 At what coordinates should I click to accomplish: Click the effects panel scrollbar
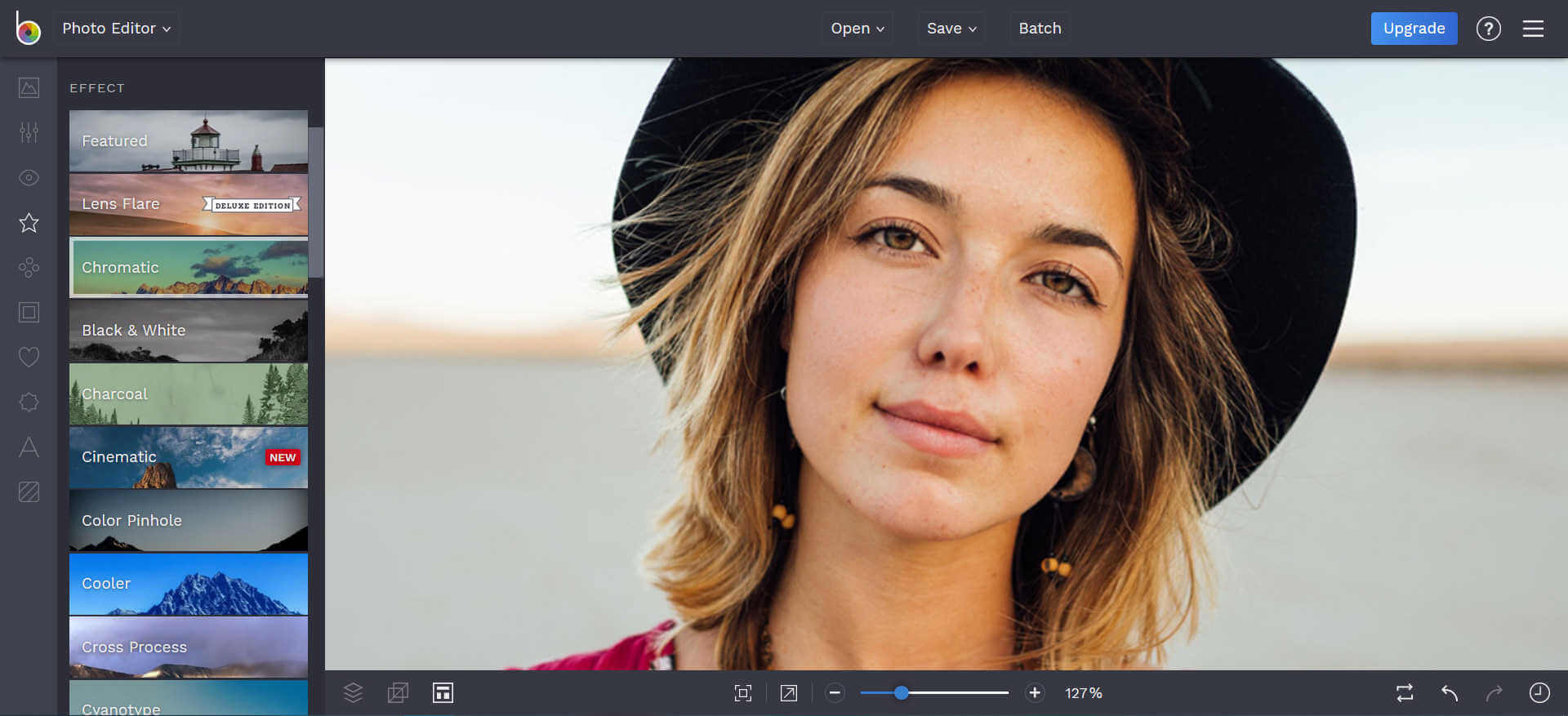pos(315,202)
